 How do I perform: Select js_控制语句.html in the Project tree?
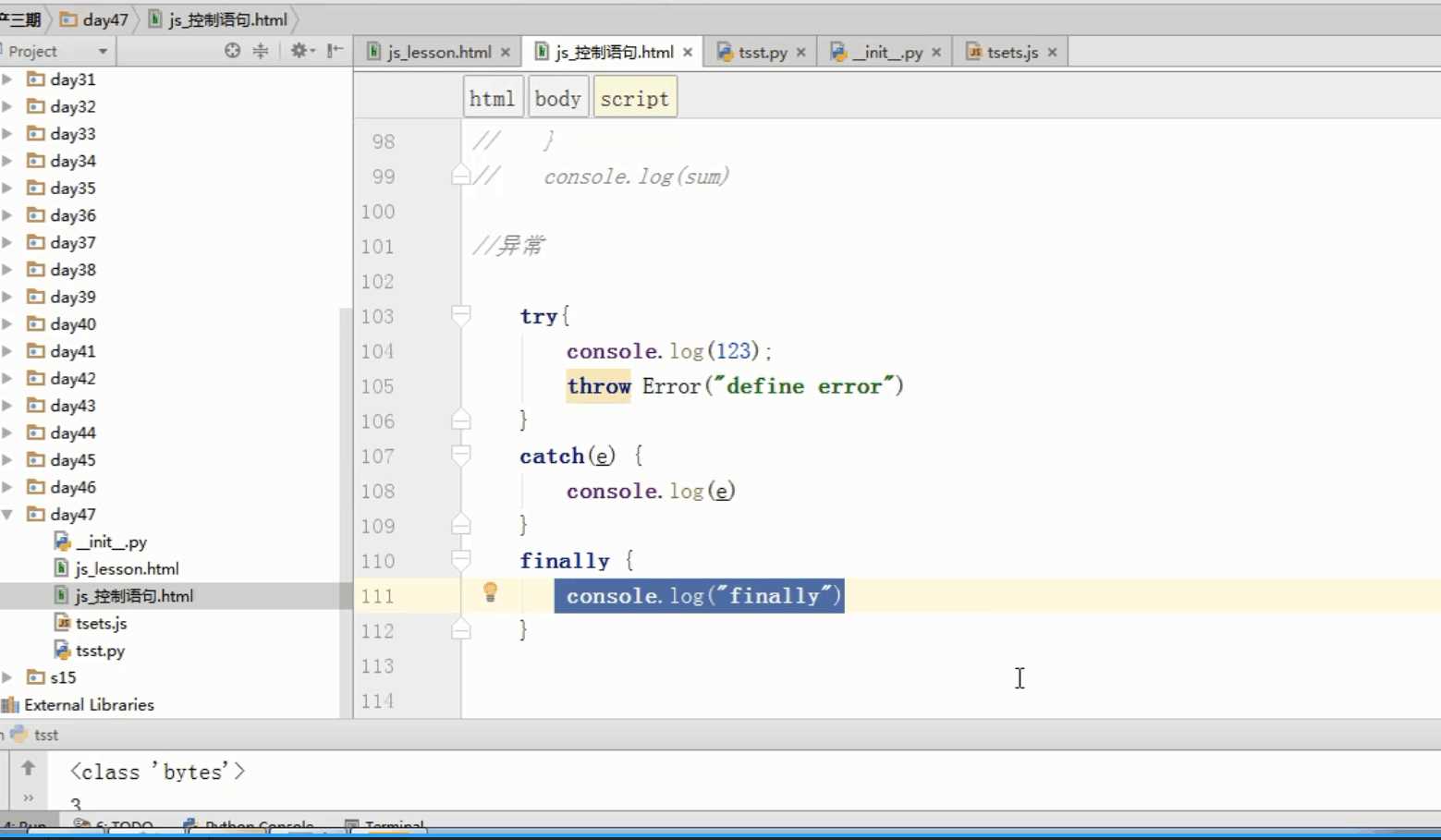point(134,596)
